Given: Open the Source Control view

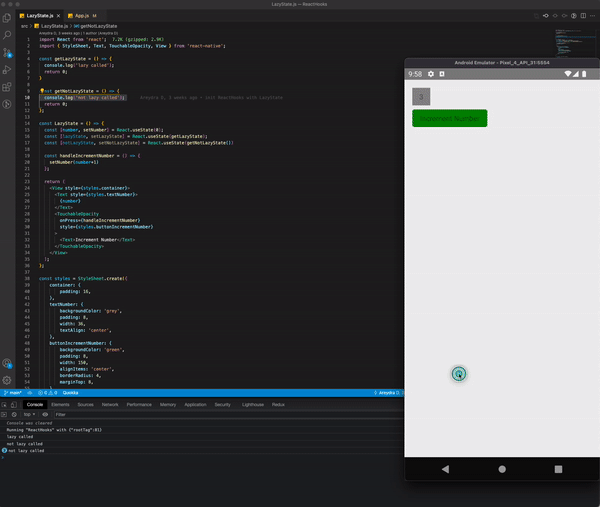Looking at the screenshot, I should click(7, 51).
